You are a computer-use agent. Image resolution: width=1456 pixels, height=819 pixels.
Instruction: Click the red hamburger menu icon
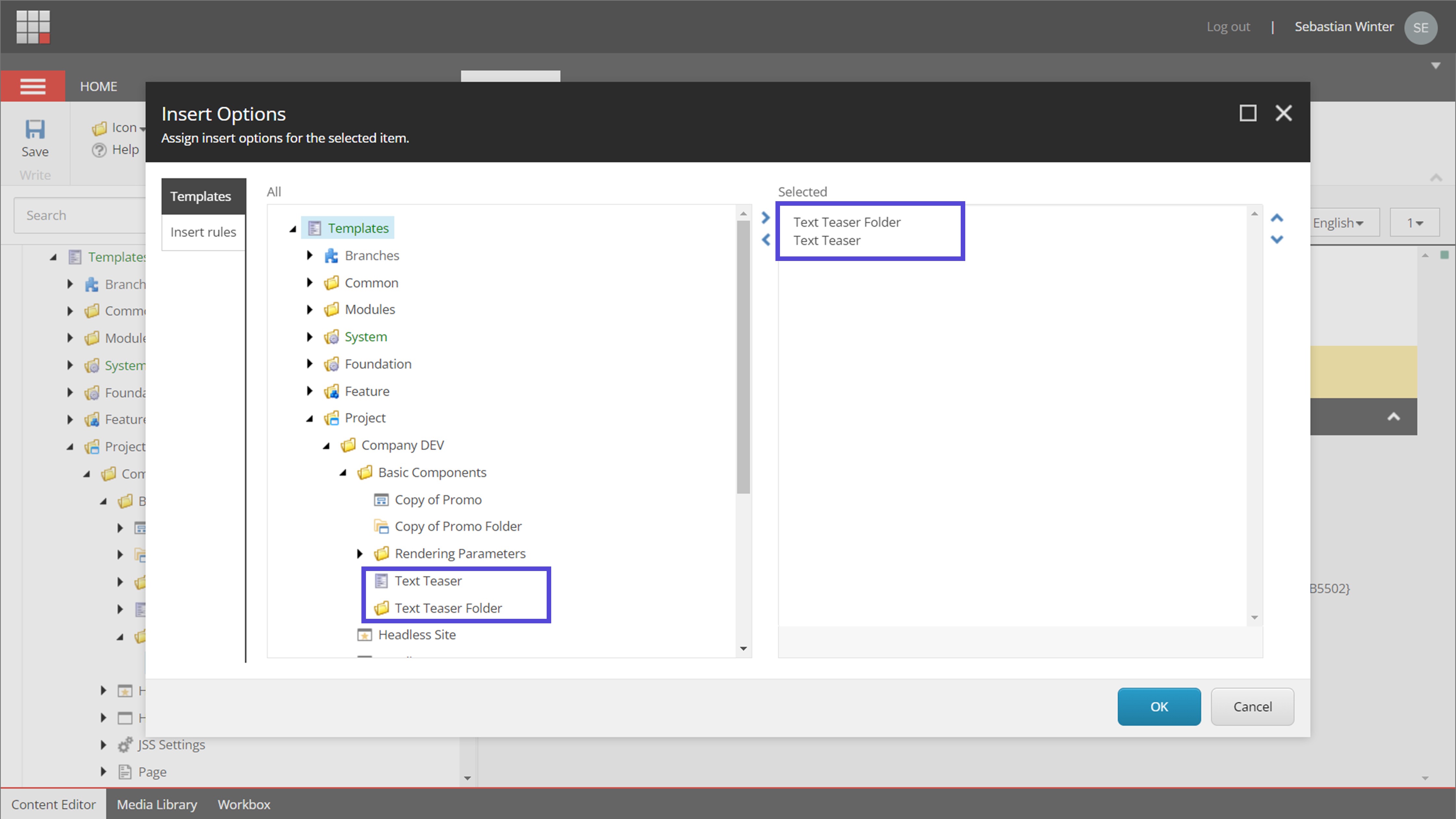(x=33, y=85)
